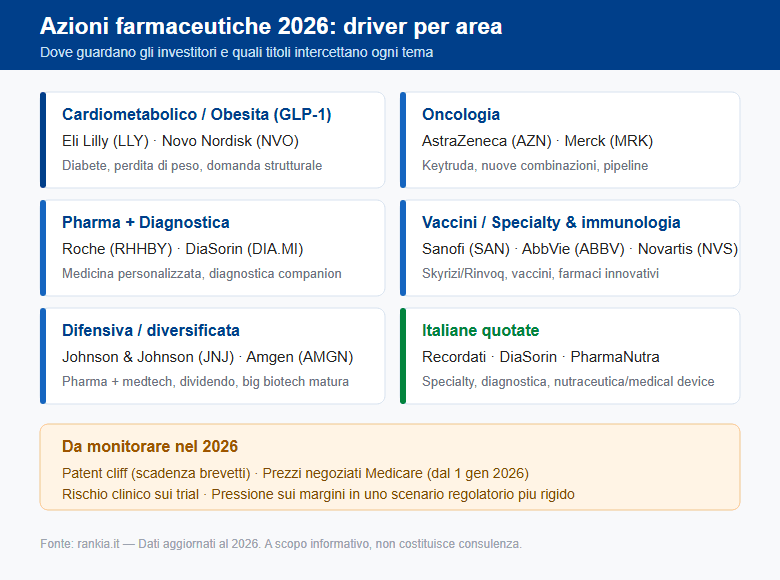Click the subtitle 'Dove guardano gli investitori'

click(128, 52)
